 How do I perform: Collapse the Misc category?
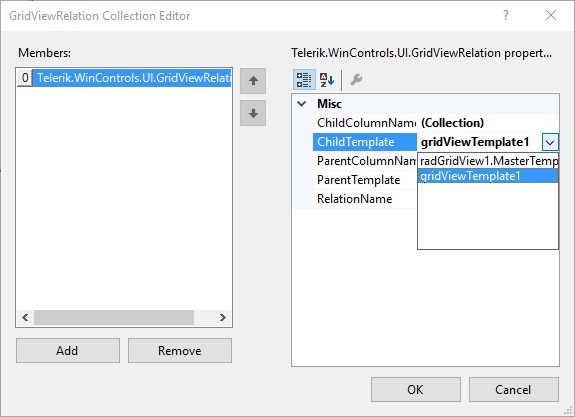tap(302, 104)
